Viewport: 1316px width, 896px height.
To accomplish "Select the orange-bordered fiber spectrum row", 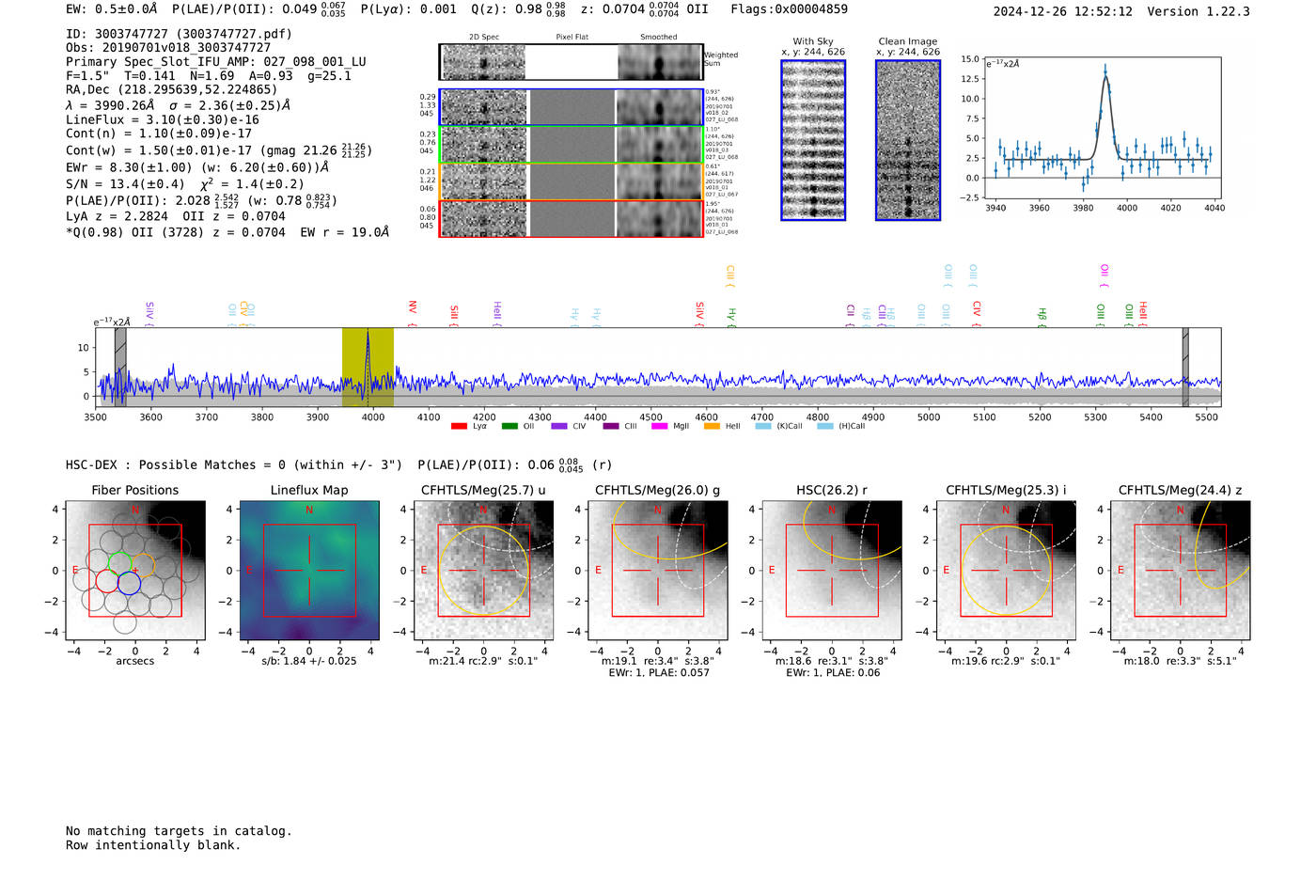I will tap(572, 181).
